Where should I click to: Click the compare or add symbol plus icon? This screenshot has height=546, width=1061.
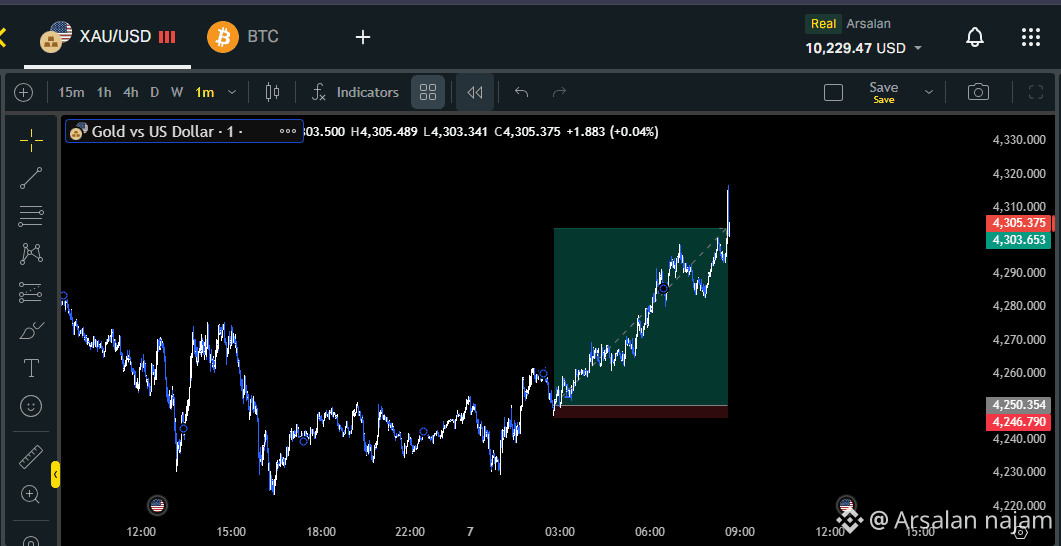point(24,93)
